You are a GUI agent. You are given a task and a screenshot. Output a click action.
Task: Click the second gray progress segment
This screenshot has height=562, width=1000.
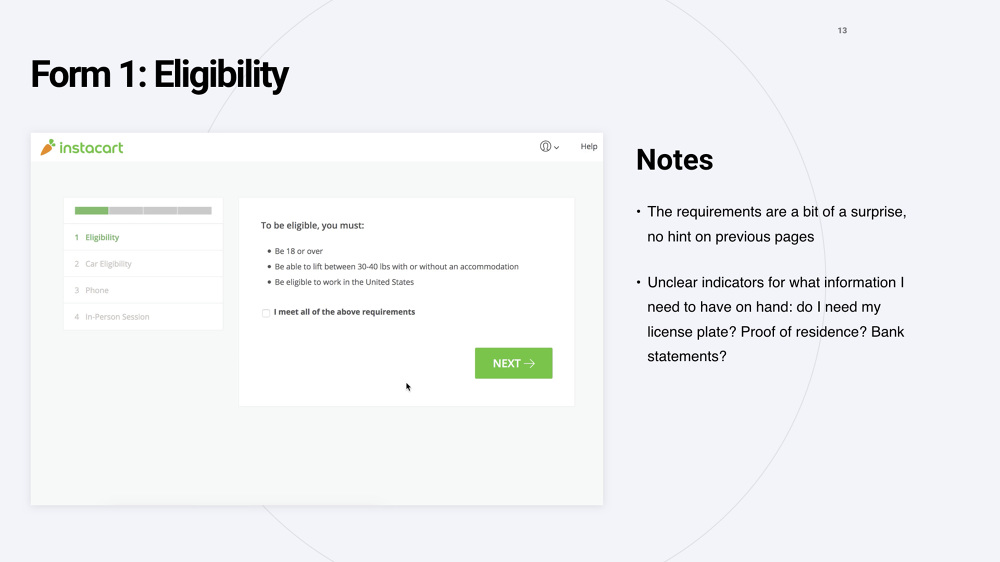(160, 211)
